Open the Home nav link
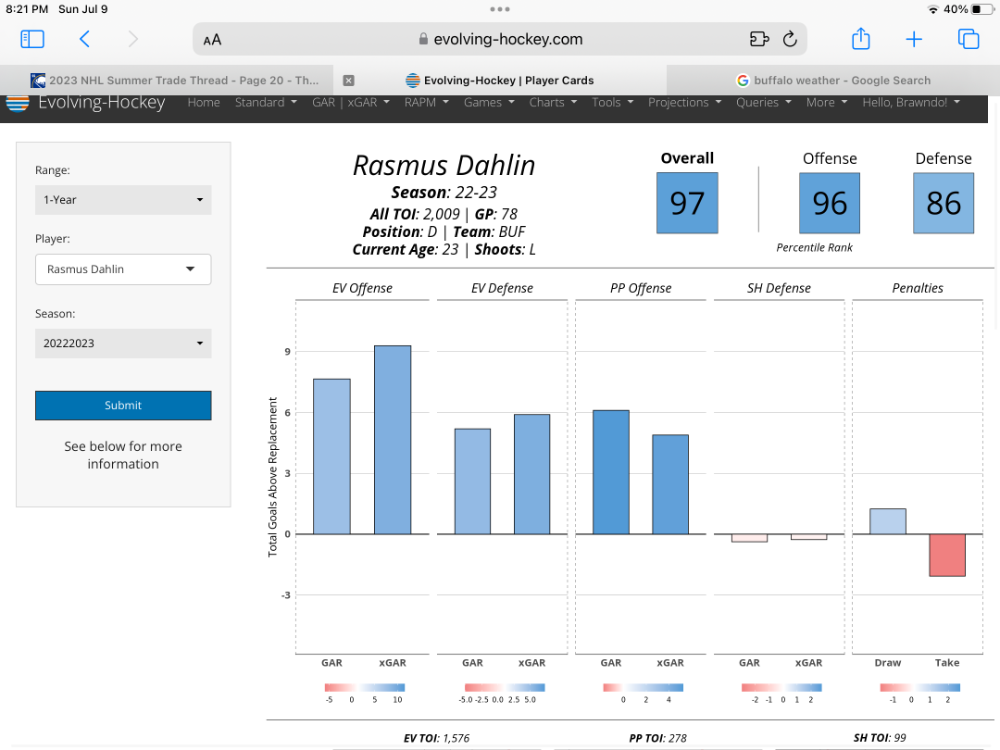The image size is (1000, 750). tap(203, 103)
